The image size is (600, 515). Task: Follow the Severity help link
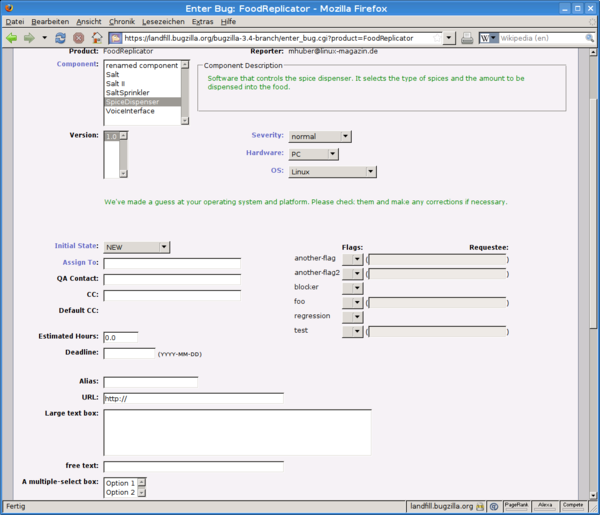click(267, 135)
